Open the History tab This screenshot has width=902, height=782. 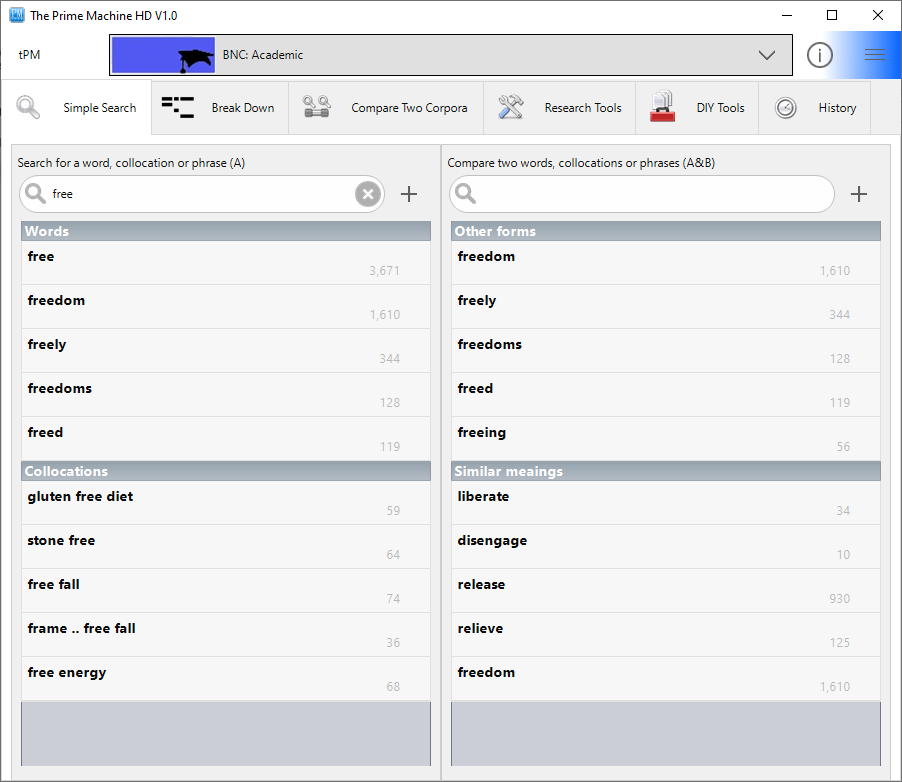click(815, 108)
